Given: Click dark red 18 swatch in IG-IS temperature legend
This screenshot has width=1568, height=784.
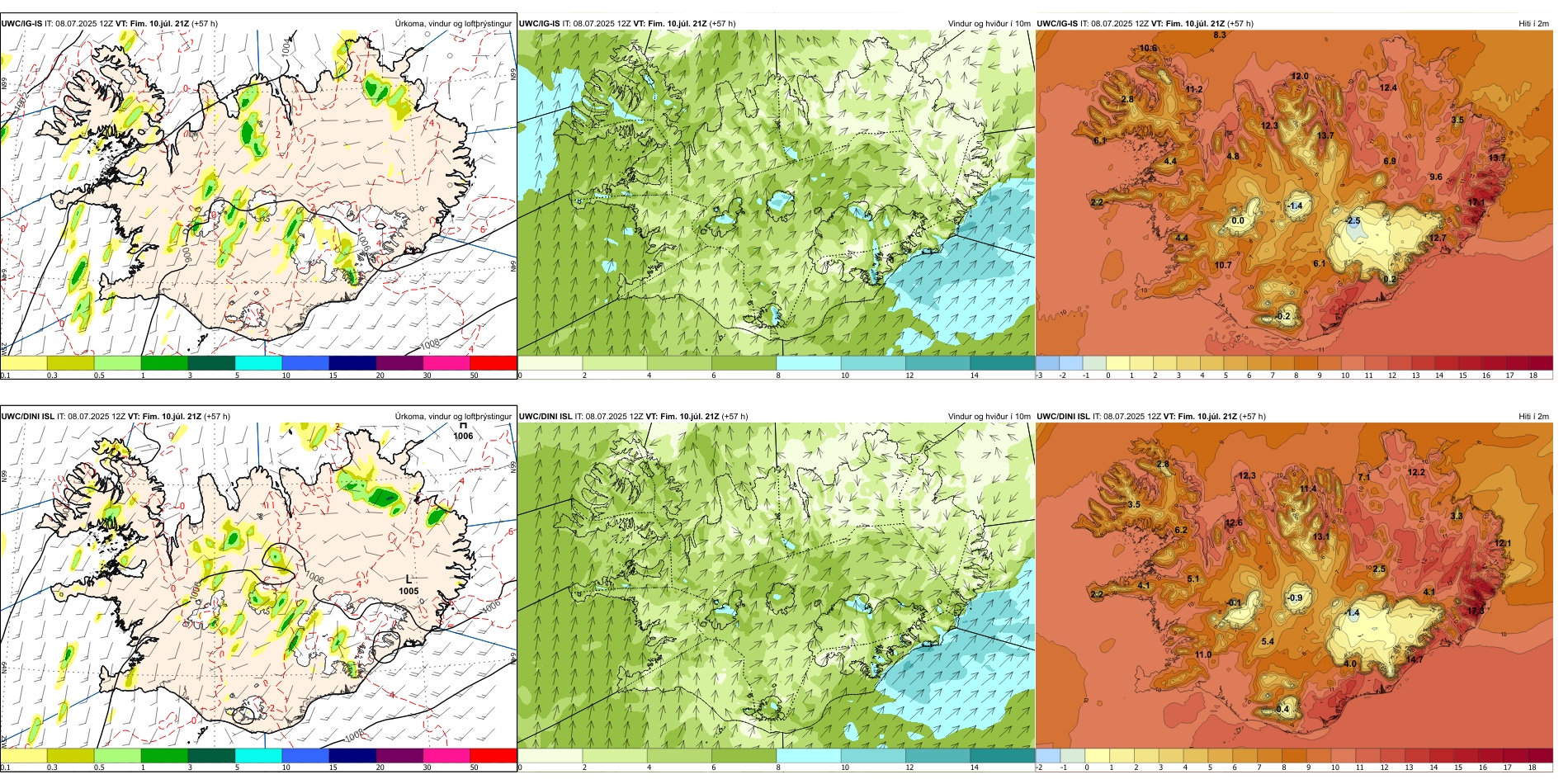Looking at the screenshot, I should (x=1542, y=362).
